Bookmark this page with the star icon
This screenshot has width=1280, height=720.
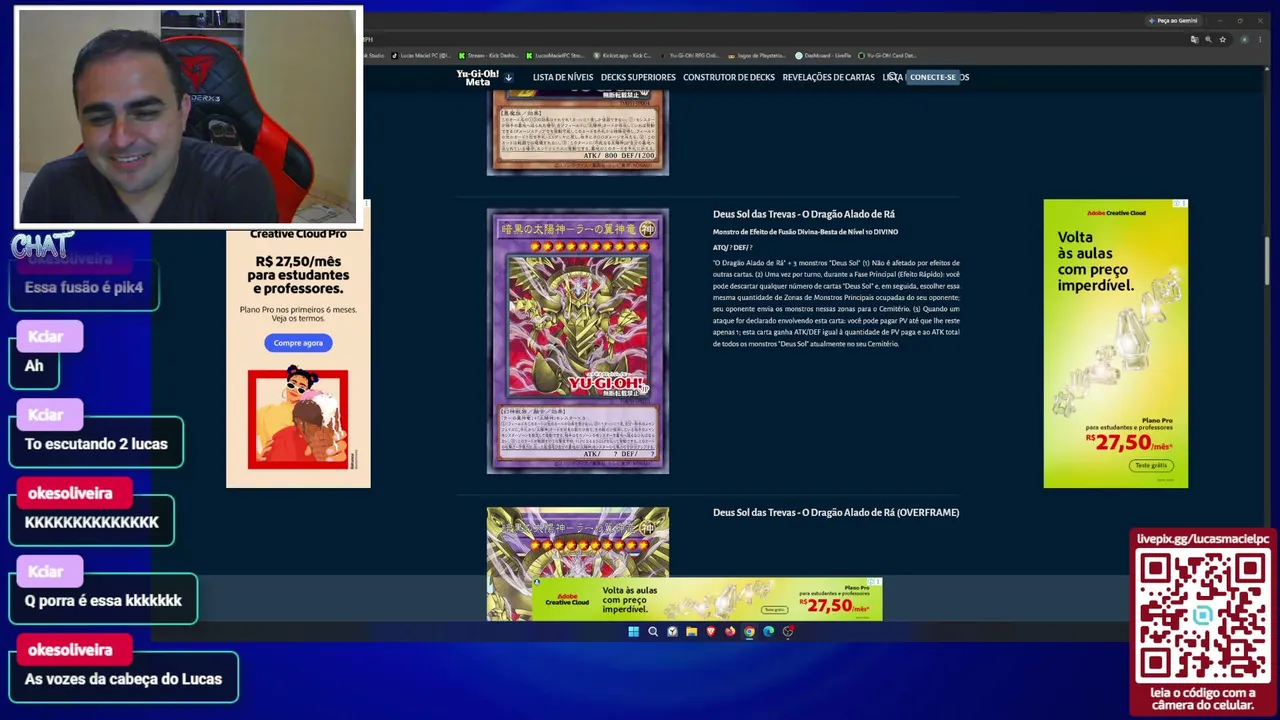coord(1222,40)
